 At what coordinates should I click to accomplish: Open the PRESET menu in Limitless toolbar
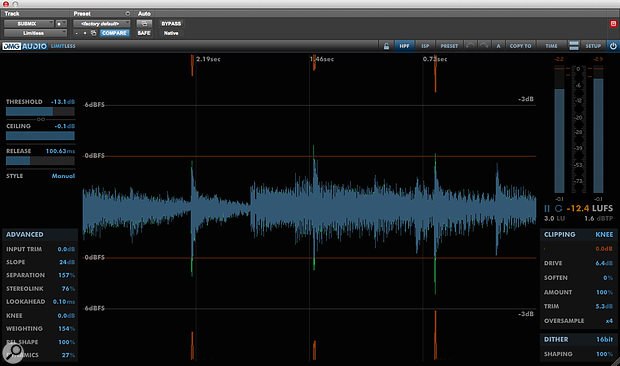click(449, 46)
